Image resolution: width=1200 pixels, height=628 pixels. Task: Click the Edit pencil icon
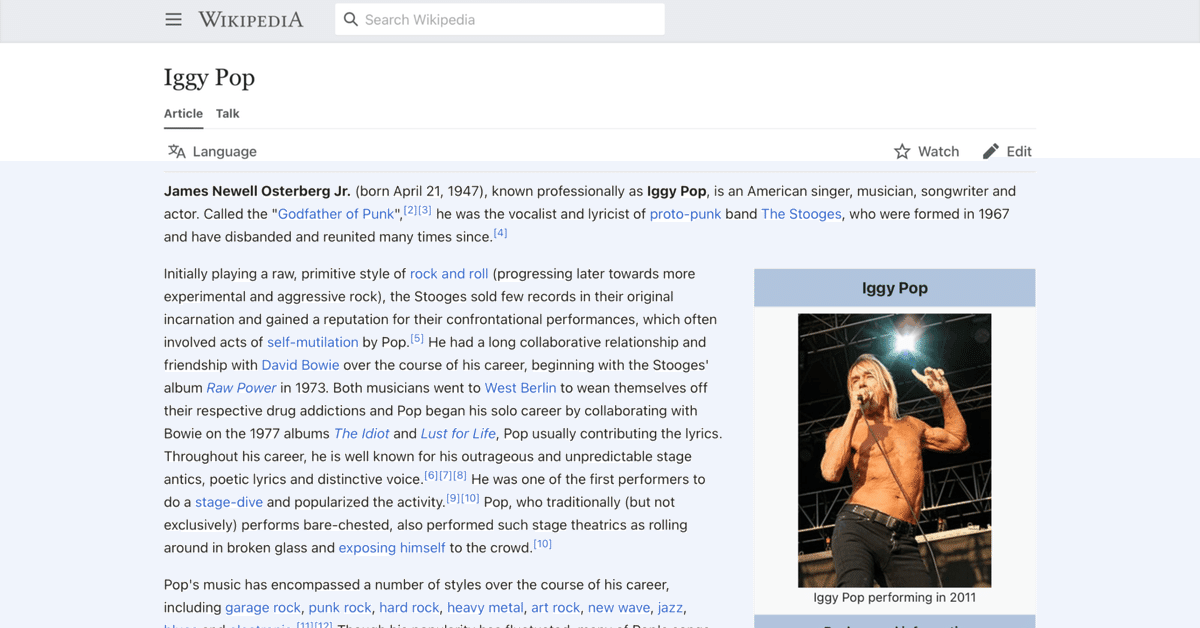click(990, 151)
